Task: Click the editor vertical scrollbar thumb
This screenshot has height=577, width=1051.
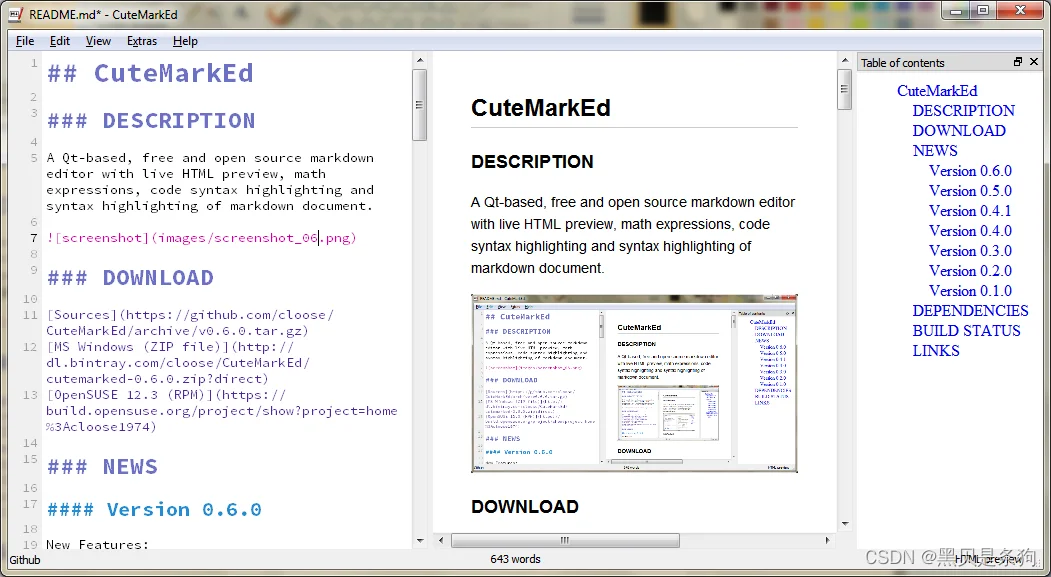Action: click(x=420, y=105)
